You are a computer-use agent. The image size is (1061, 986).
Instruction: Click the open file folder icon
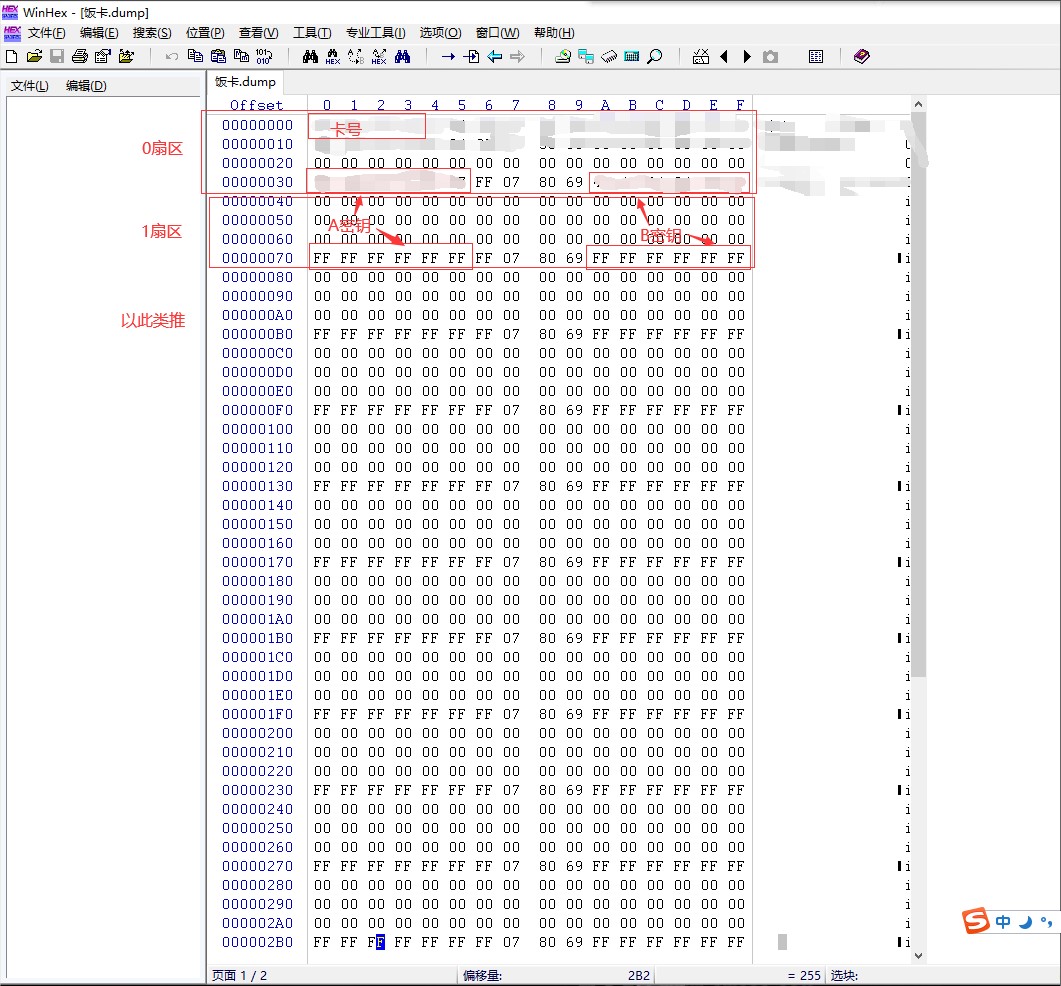(34, 57)
